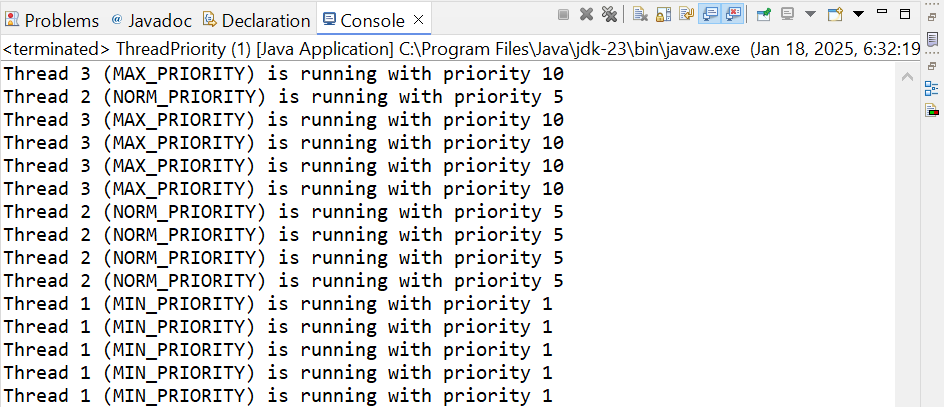This screenshot has width=944, height=407.
Task: Remove all terminated launches
Action: [608, 15]
